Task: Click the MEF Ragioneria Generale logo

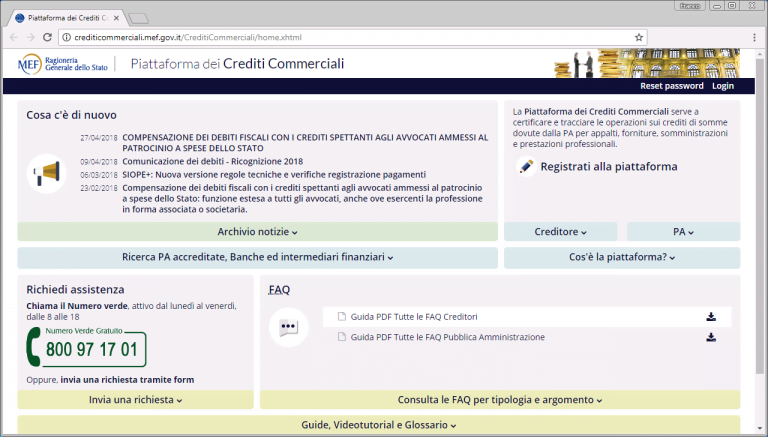Action: tap(63, 64)
